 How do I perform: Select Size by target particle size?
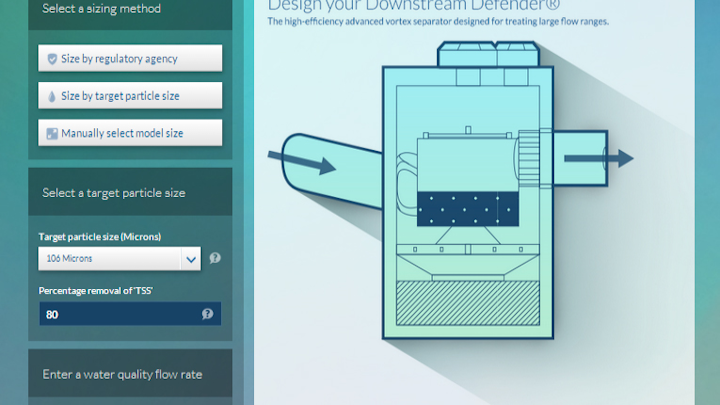130,96
